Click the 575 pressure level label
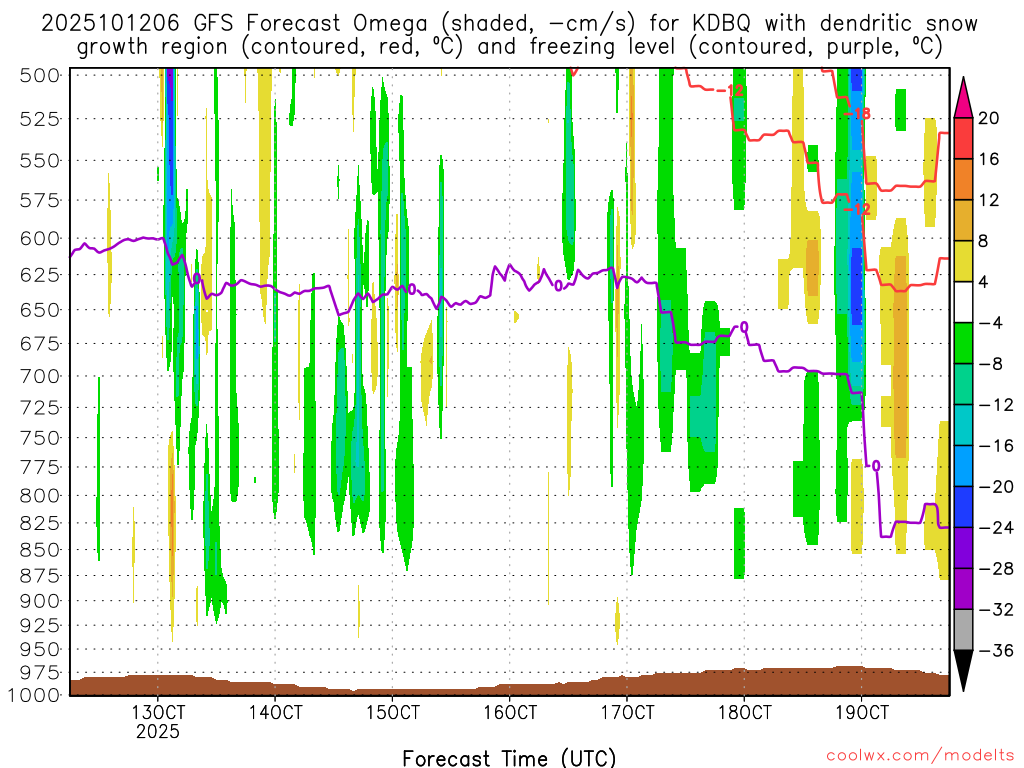Screen dimensions: 1024x768 pos(40,200)
